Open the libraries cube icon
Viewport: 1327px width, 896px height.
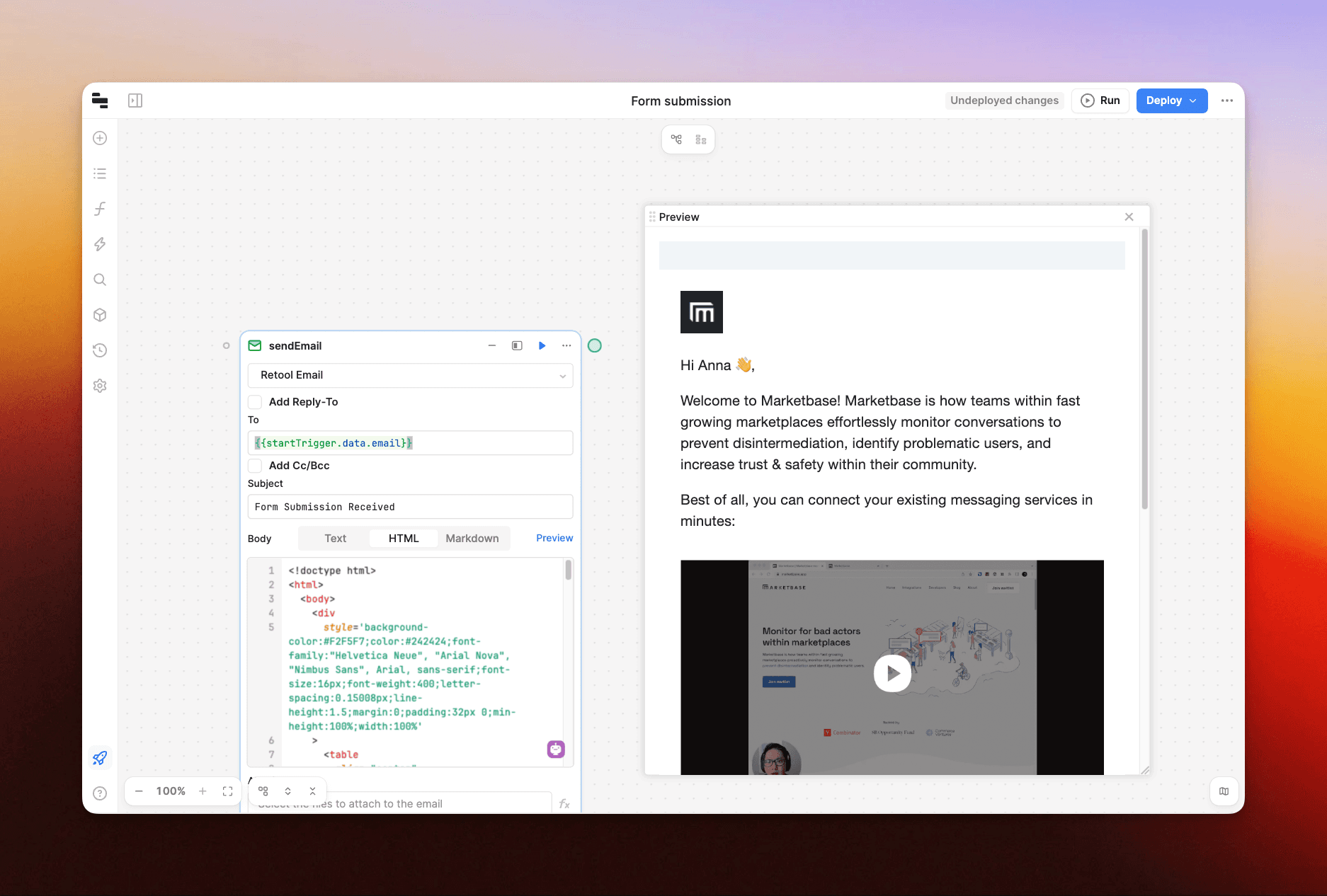click(100, 315)
